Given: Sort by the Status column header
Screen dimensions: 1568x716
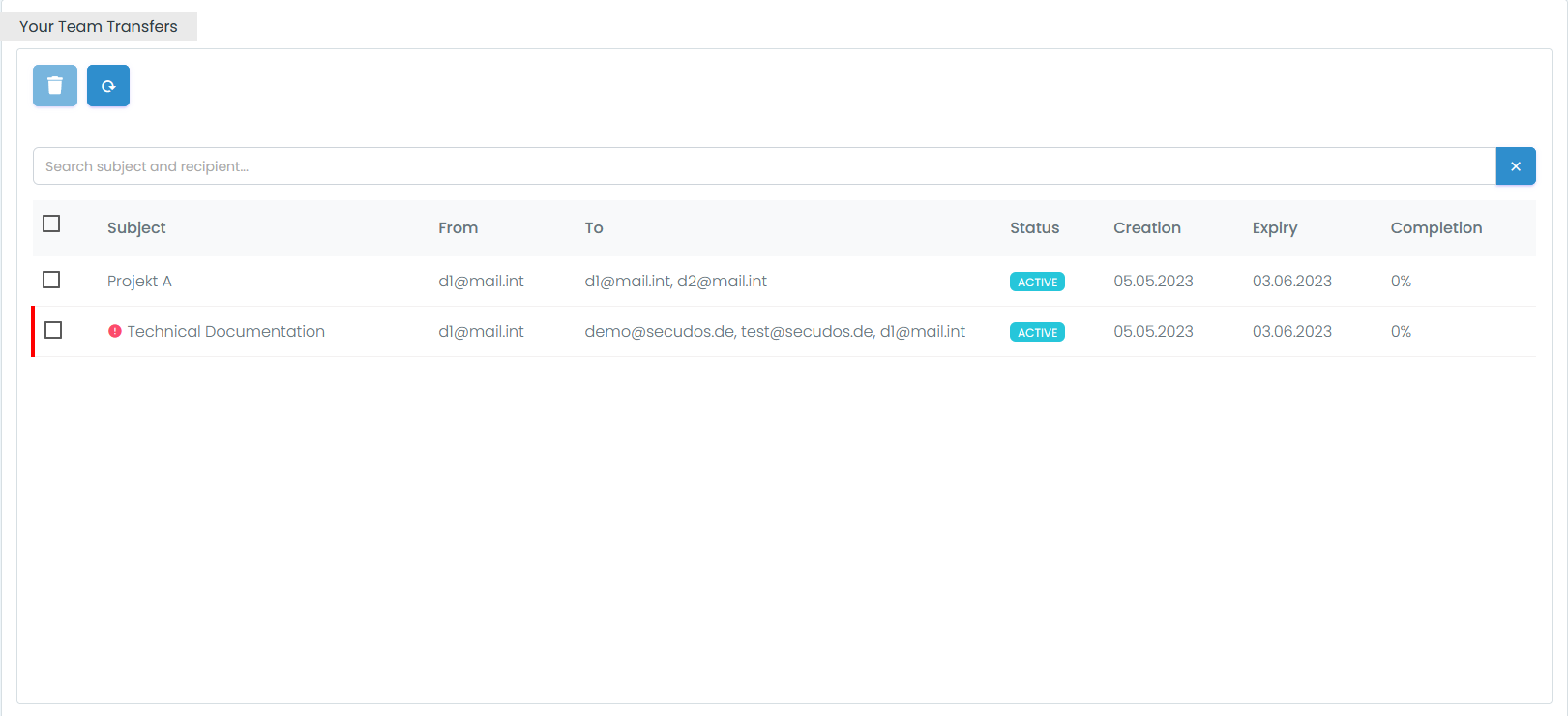Looking at the screenshot, I should (1034, 228).
